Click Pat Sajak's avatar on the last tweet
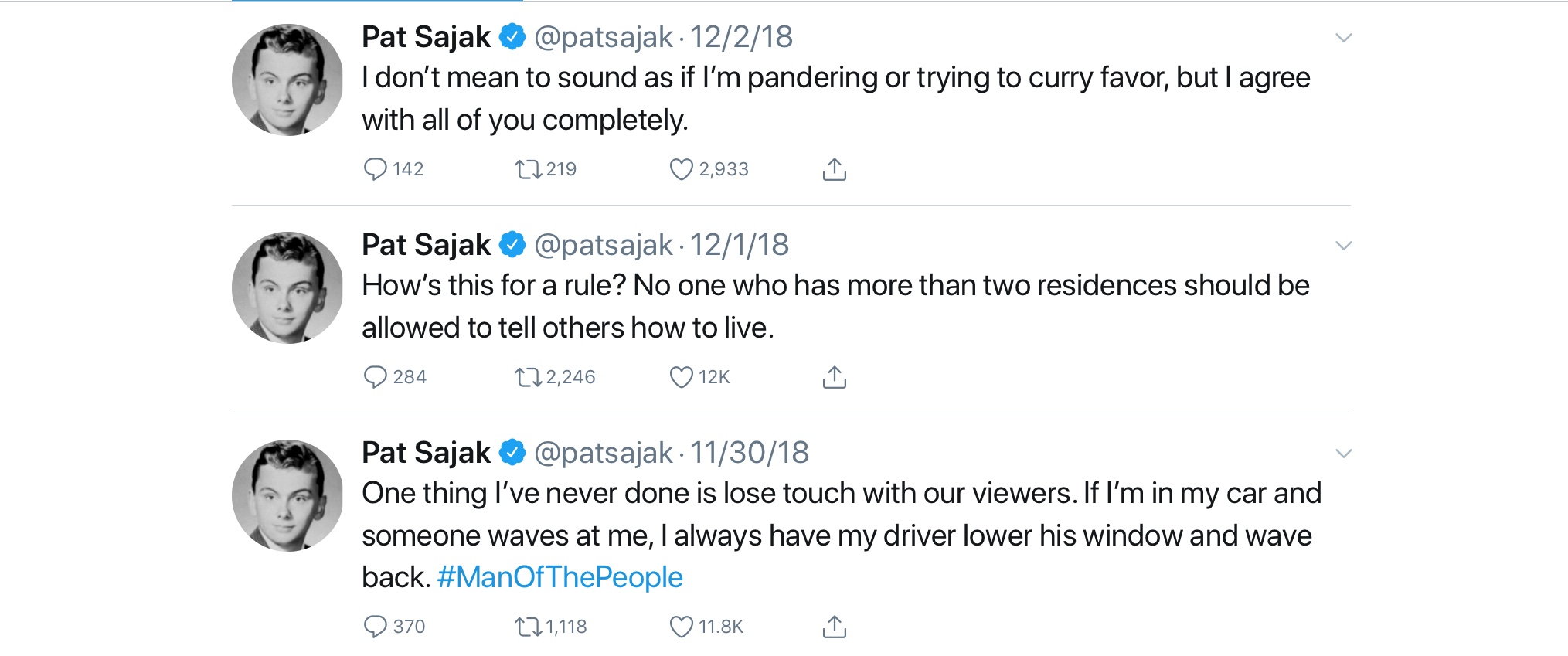This screenshot has width=1568, height=656. [287, 495]
